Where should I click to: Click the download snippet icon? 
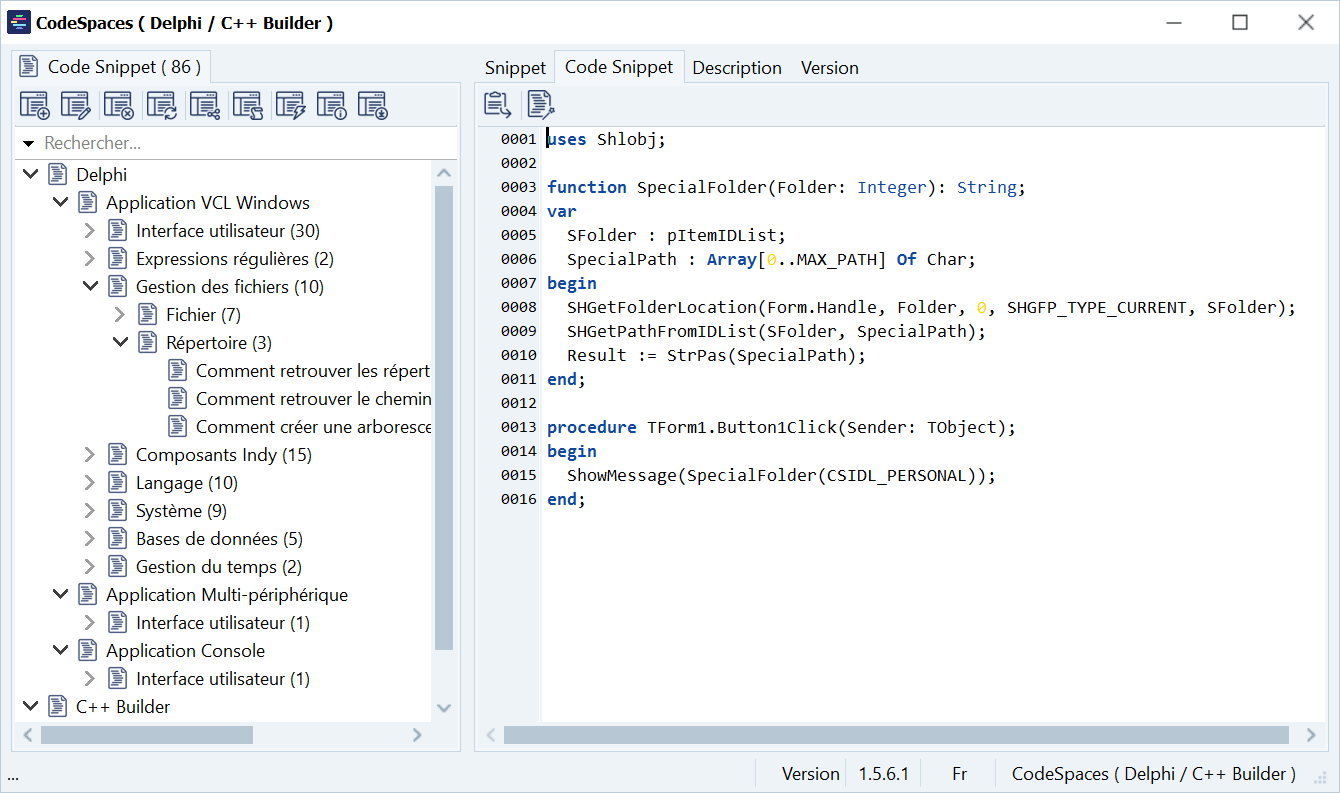coord(373,105)
